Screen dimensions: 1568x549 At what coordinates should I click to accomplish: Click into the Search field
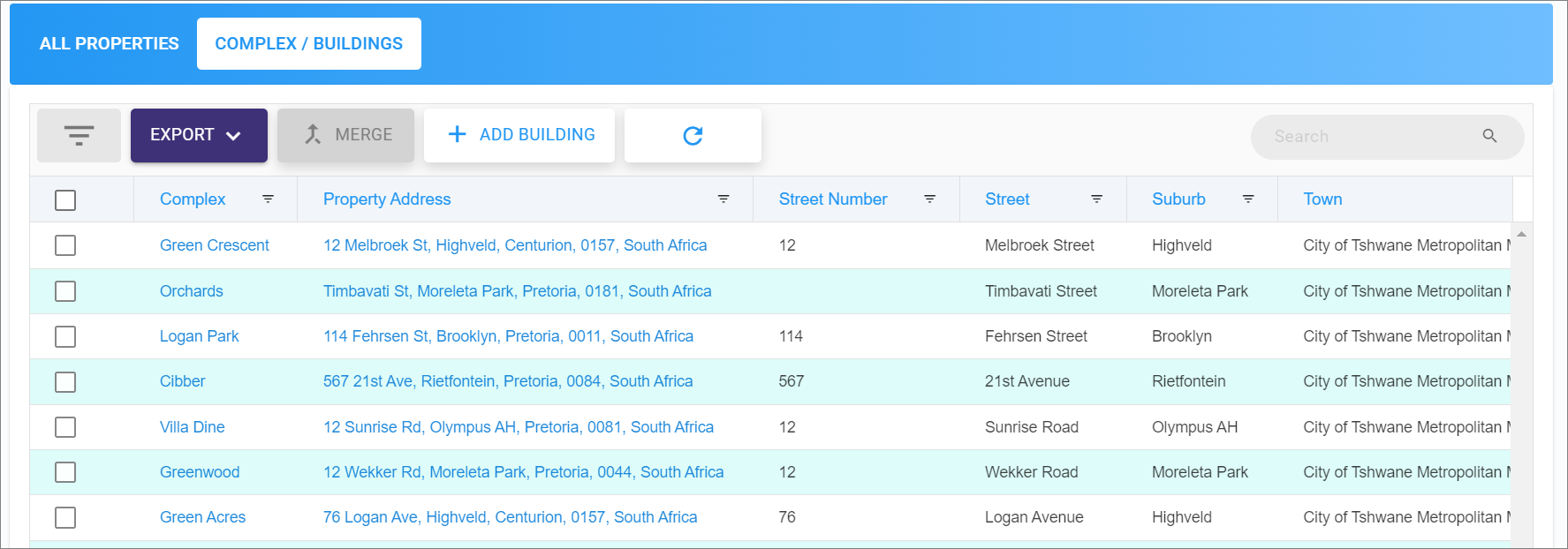[1387, 137]
